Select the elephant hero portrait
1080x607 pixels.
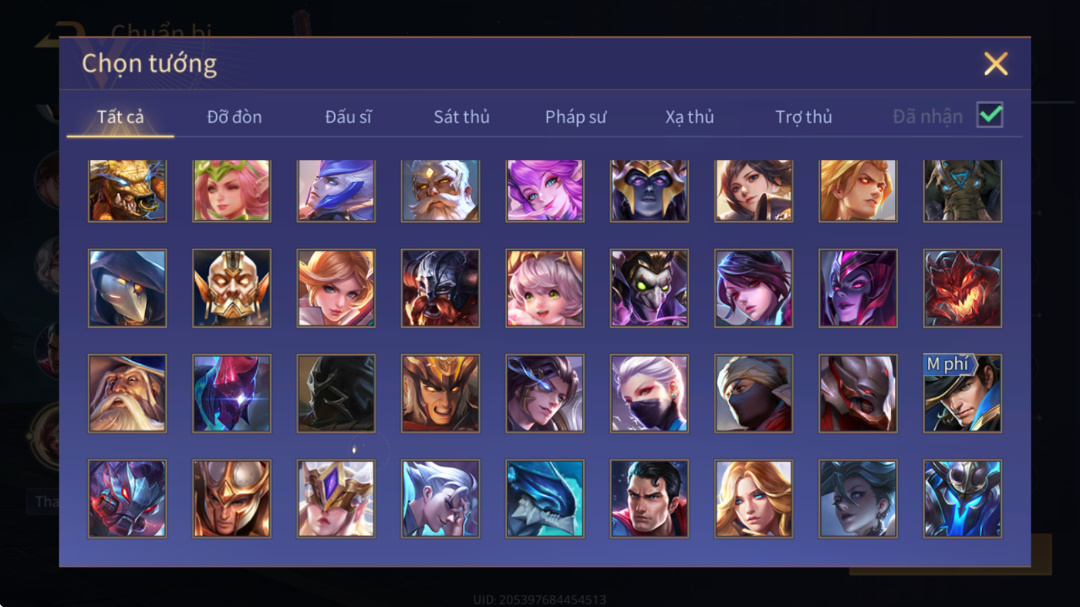[962, 191]
